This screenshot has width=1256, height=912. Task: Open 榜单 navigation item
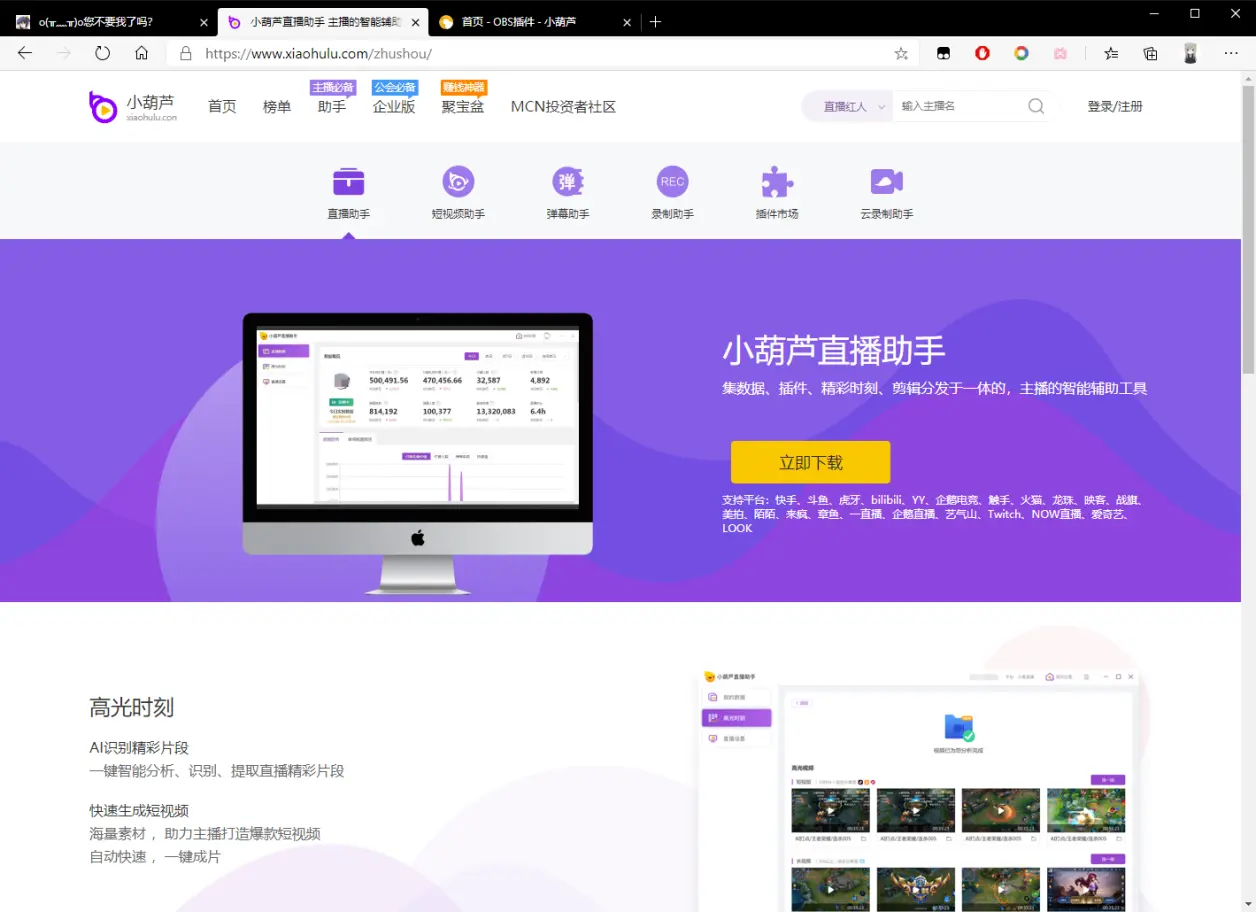tap(277, 106)
